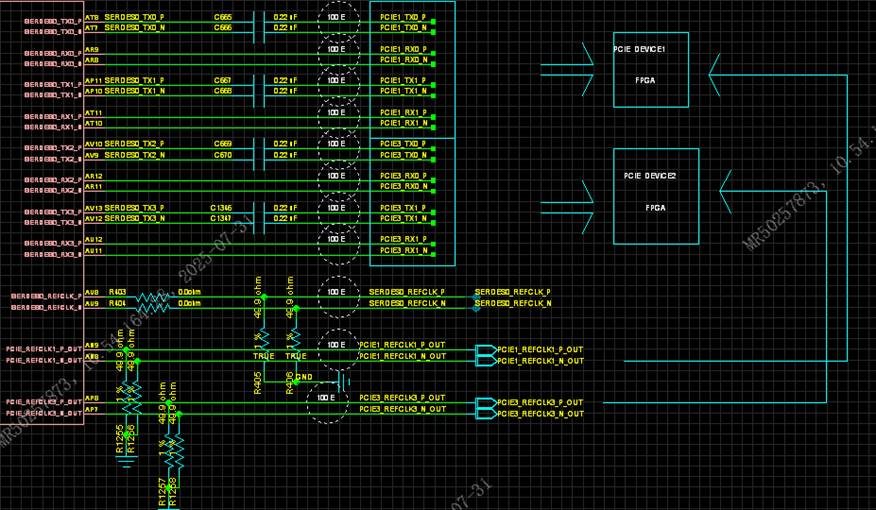Select pin number AR12
876x510 pixels.
coord(94,176)
